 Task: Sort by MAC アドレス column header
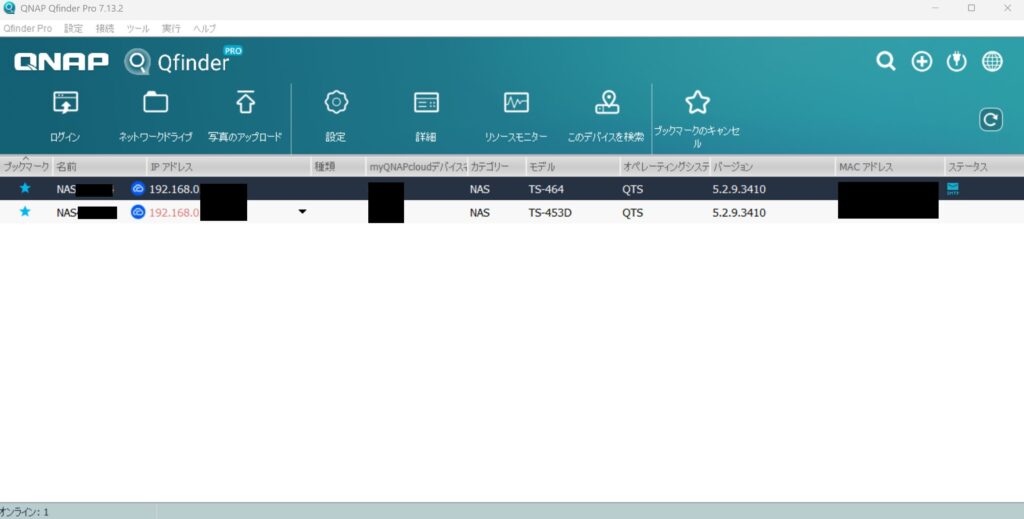(890, 166)
